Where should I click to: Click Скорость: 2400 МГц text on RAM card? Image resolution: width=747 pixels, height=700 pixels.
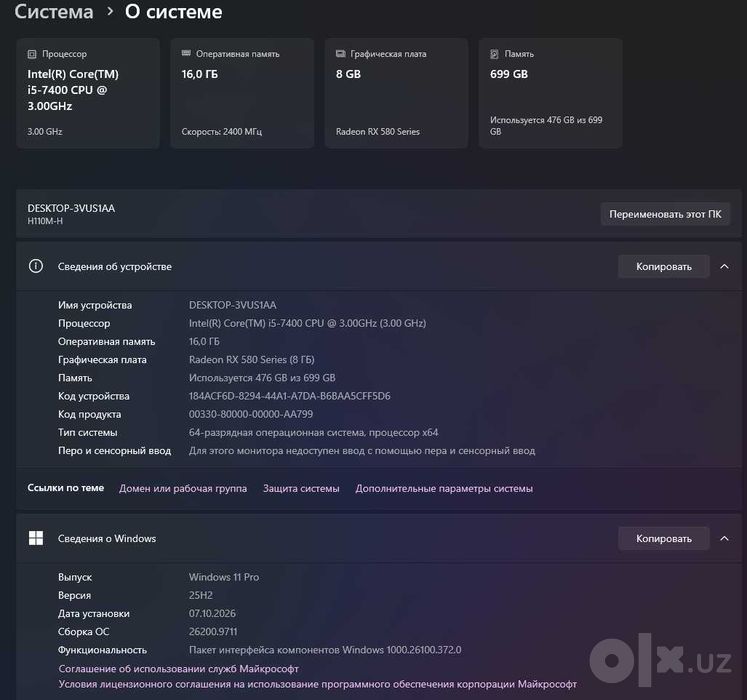point(222,132)
